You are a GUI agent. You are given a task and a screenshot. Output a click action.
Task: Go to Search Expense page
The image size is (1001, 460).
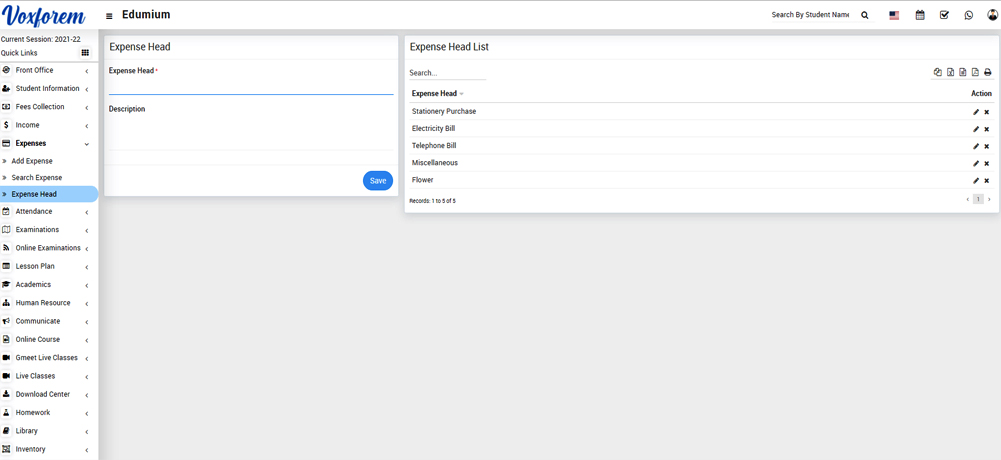36,178
